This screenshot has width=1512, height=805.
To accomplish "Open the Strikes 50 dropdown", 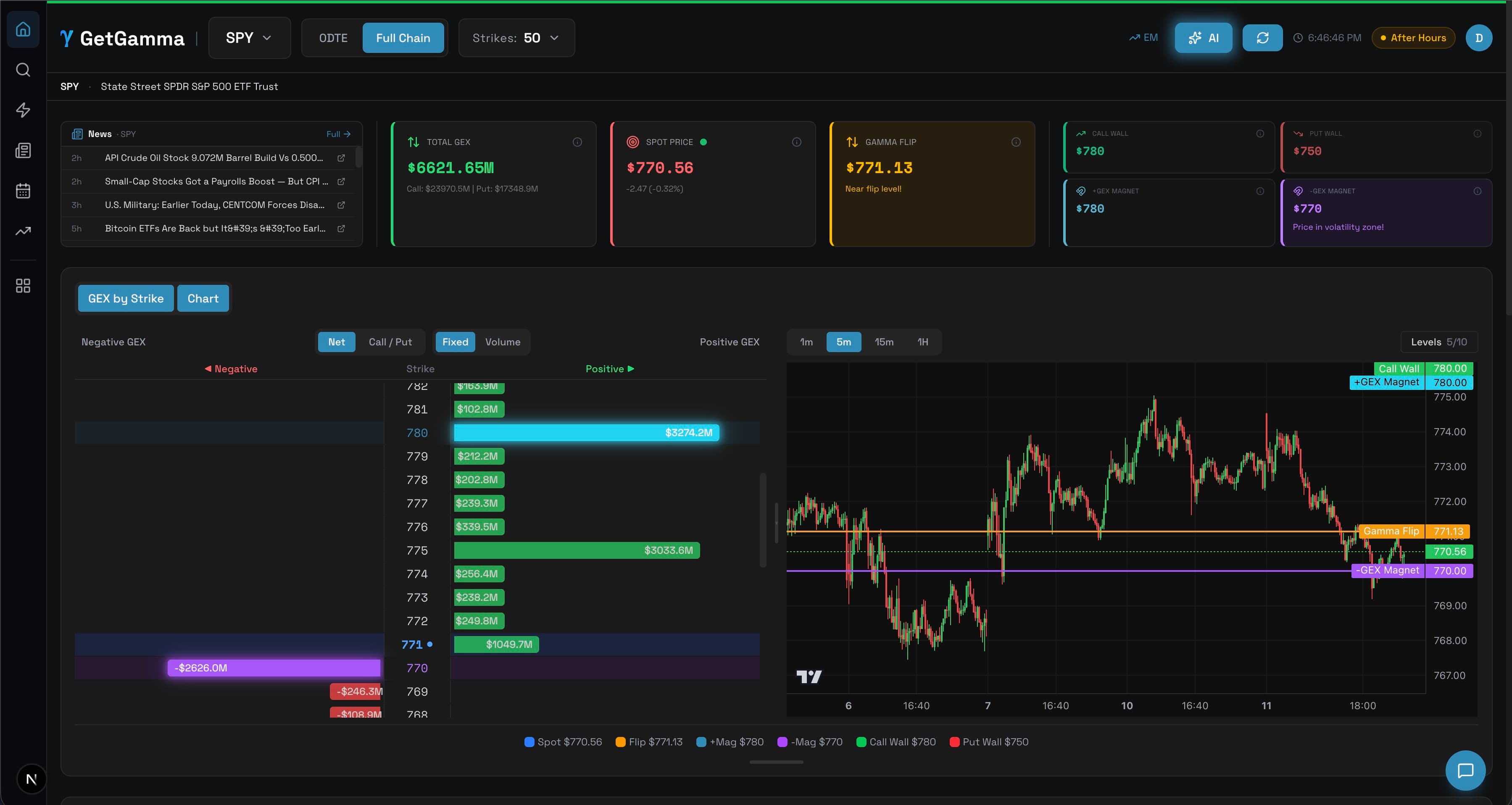I will [x=516, y=38].
